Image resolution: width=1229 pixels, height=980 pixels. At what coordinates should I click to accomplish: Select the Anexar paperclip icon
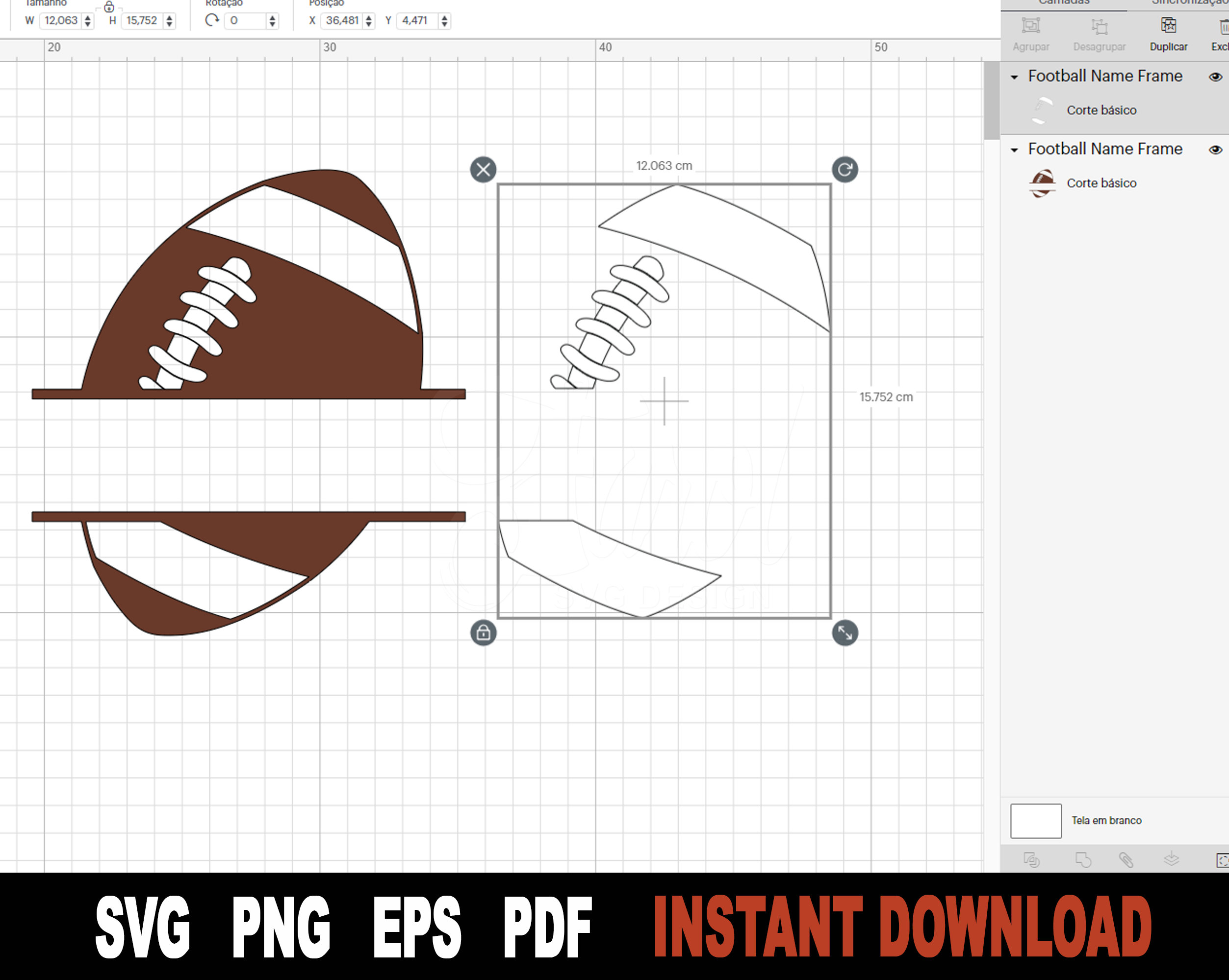[1127, 860]
